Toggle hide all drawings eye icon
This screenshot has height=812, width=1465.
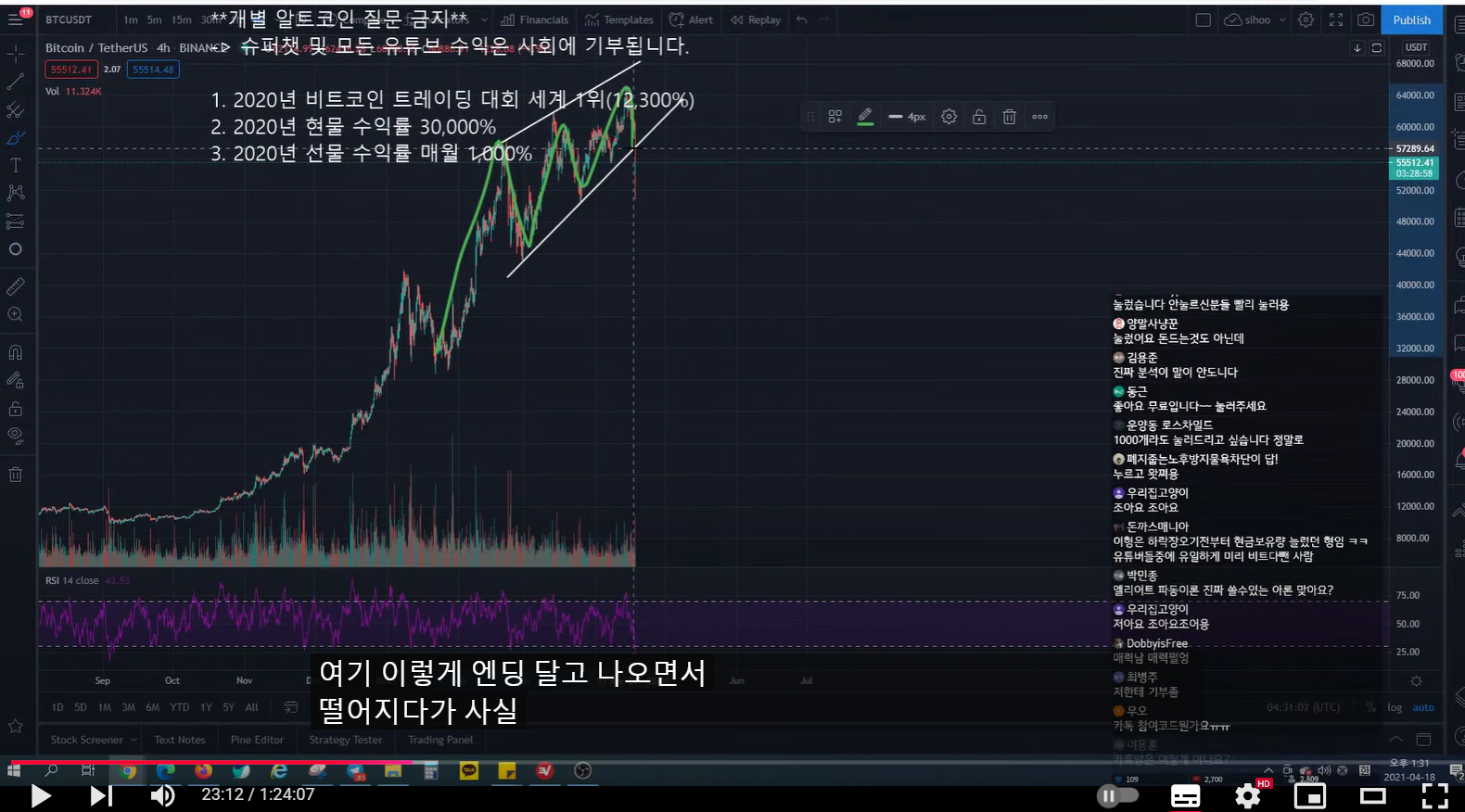(x=16, y=436)
